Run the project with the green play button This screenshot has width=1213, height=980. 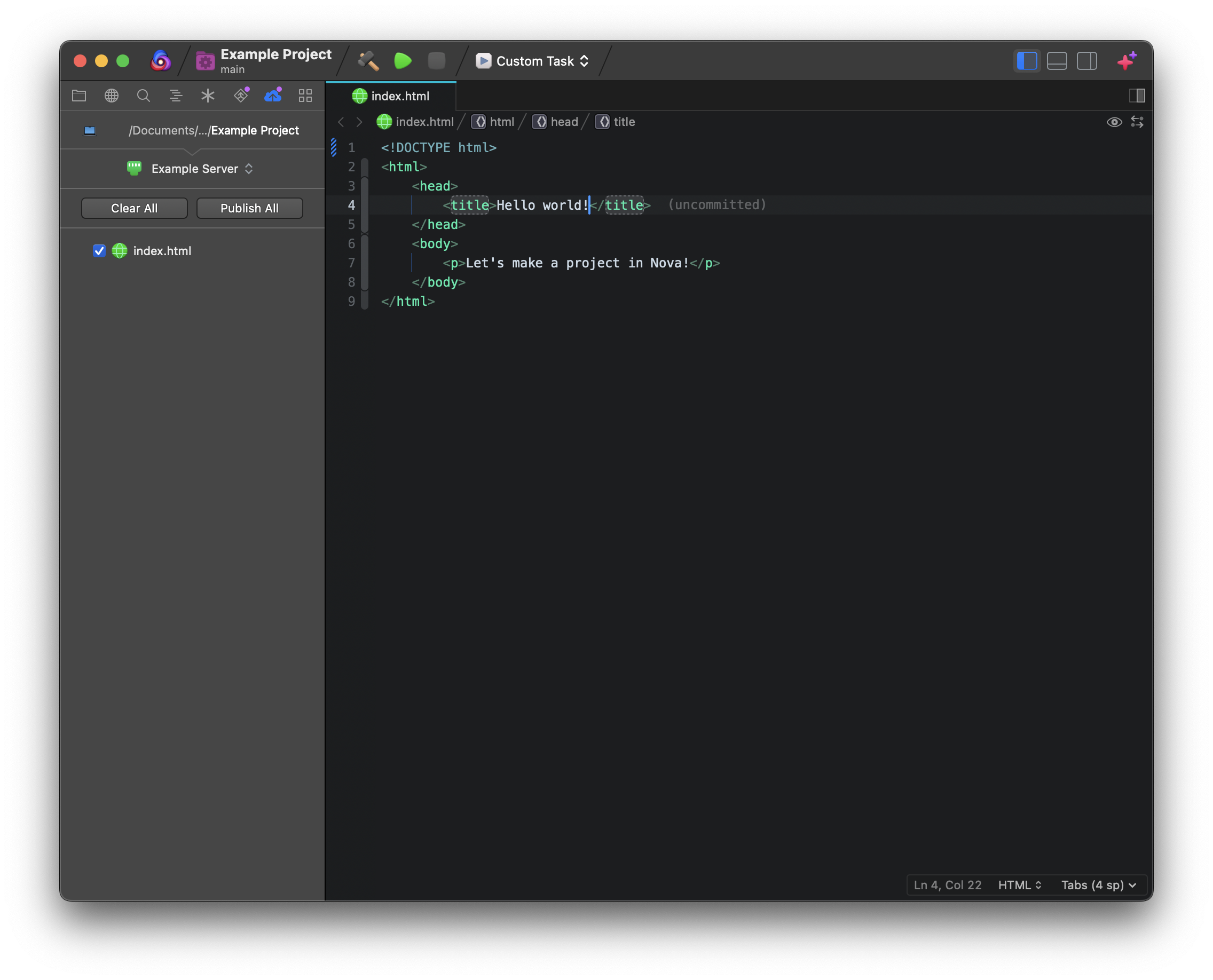point(403,61)
